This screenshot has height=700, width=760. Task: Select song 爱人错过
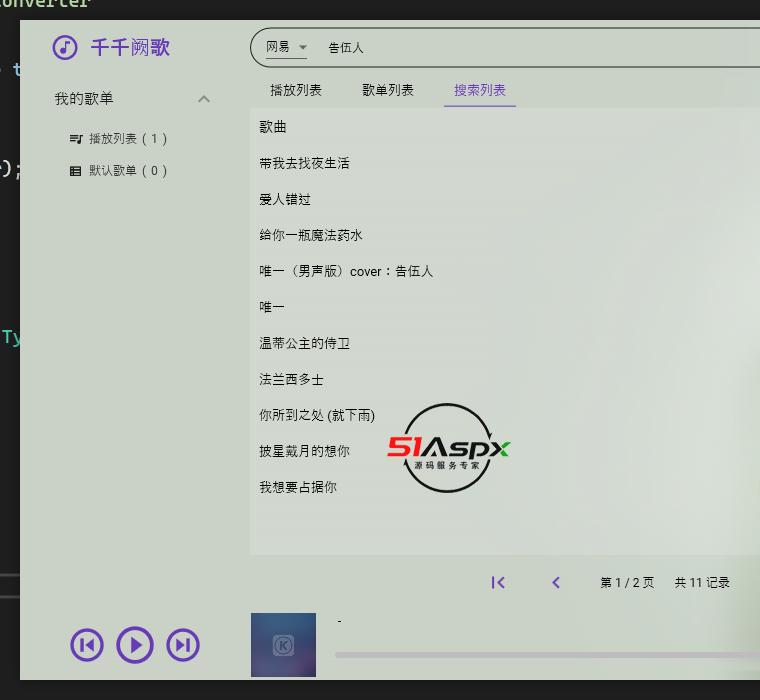(285, 199)
